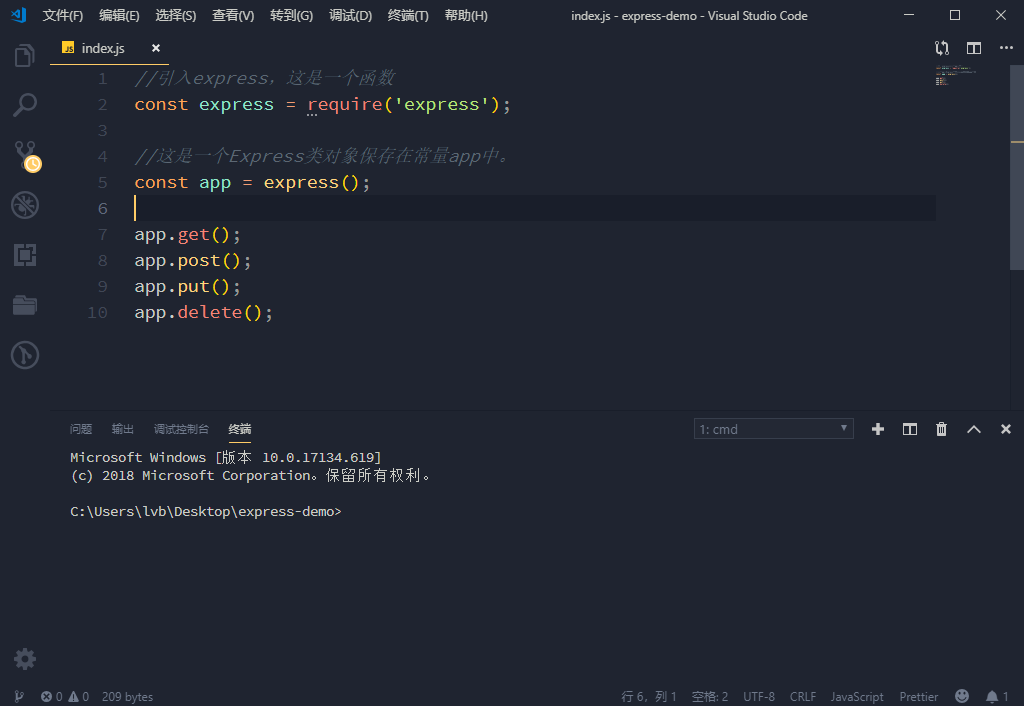Image resolution: width=1024 pixels, height=706 pixels.
Task: Click the open changes compare icon
Action: 942,48
